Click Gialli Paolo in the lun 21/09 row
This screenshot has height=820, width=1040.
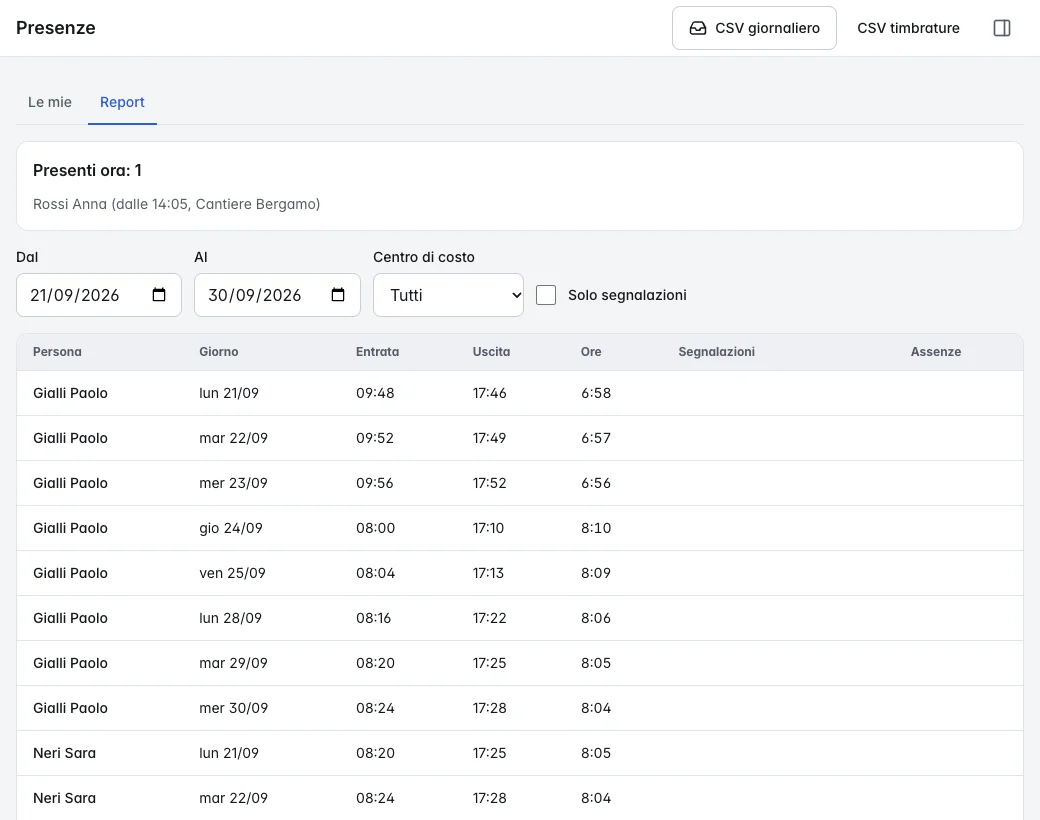[x=70, y=393]
